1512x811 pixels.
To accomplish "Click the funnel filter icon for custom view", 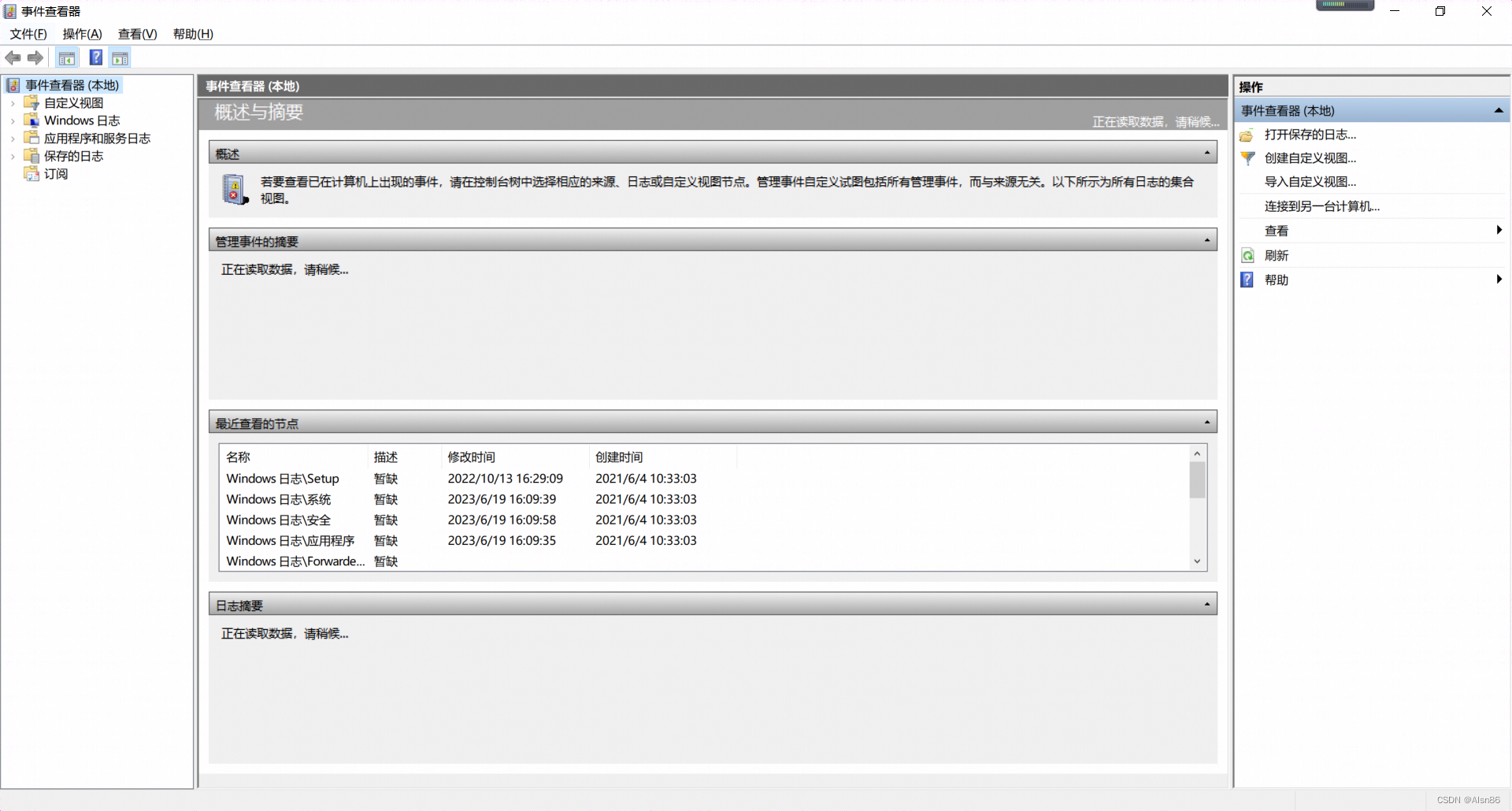I will tap(1247, 158).
